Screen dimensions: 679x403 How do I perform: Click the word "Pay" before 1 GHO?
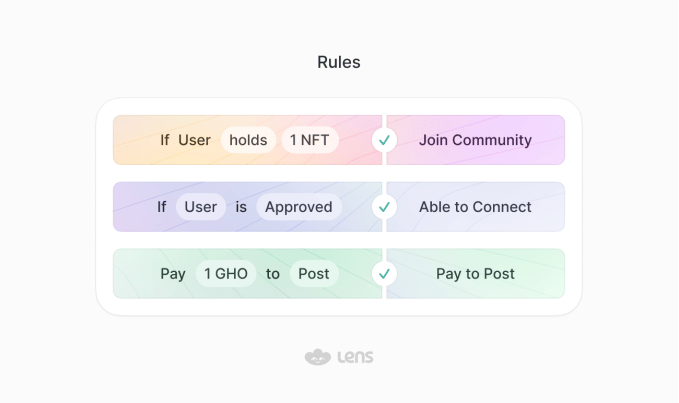point(173,273)
